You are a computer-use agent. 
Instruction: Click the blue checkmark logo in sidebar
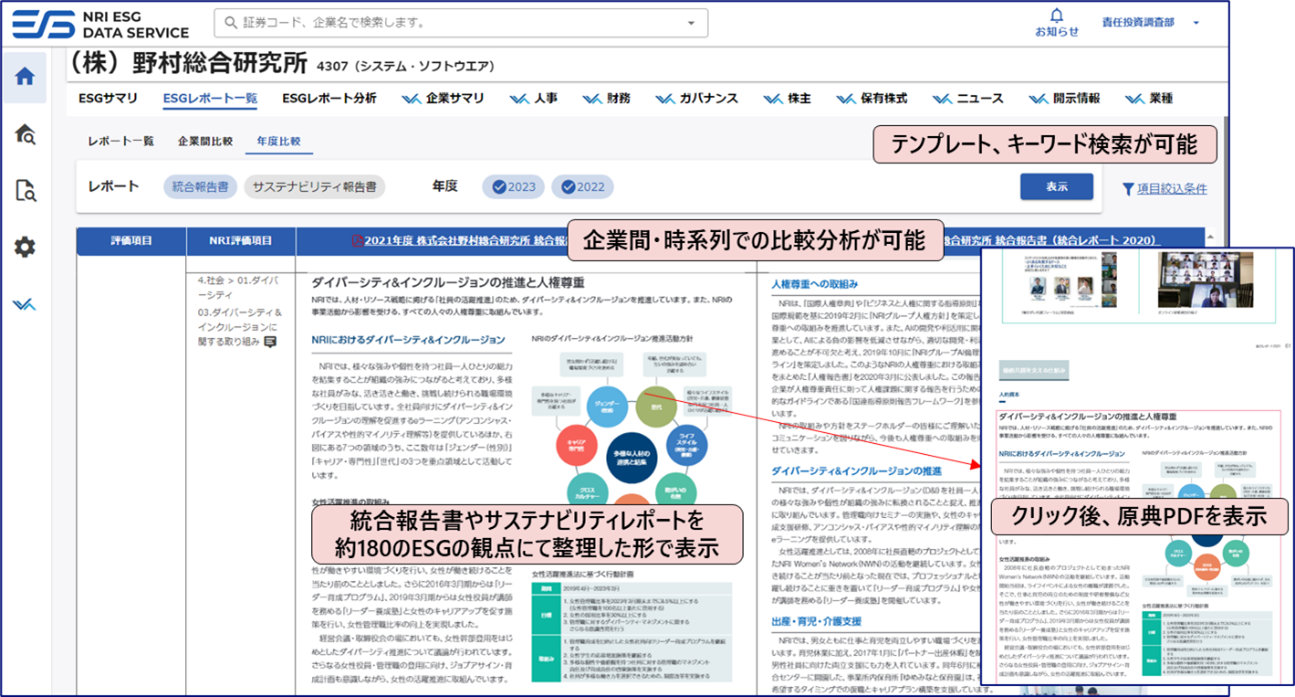point(24,304)
